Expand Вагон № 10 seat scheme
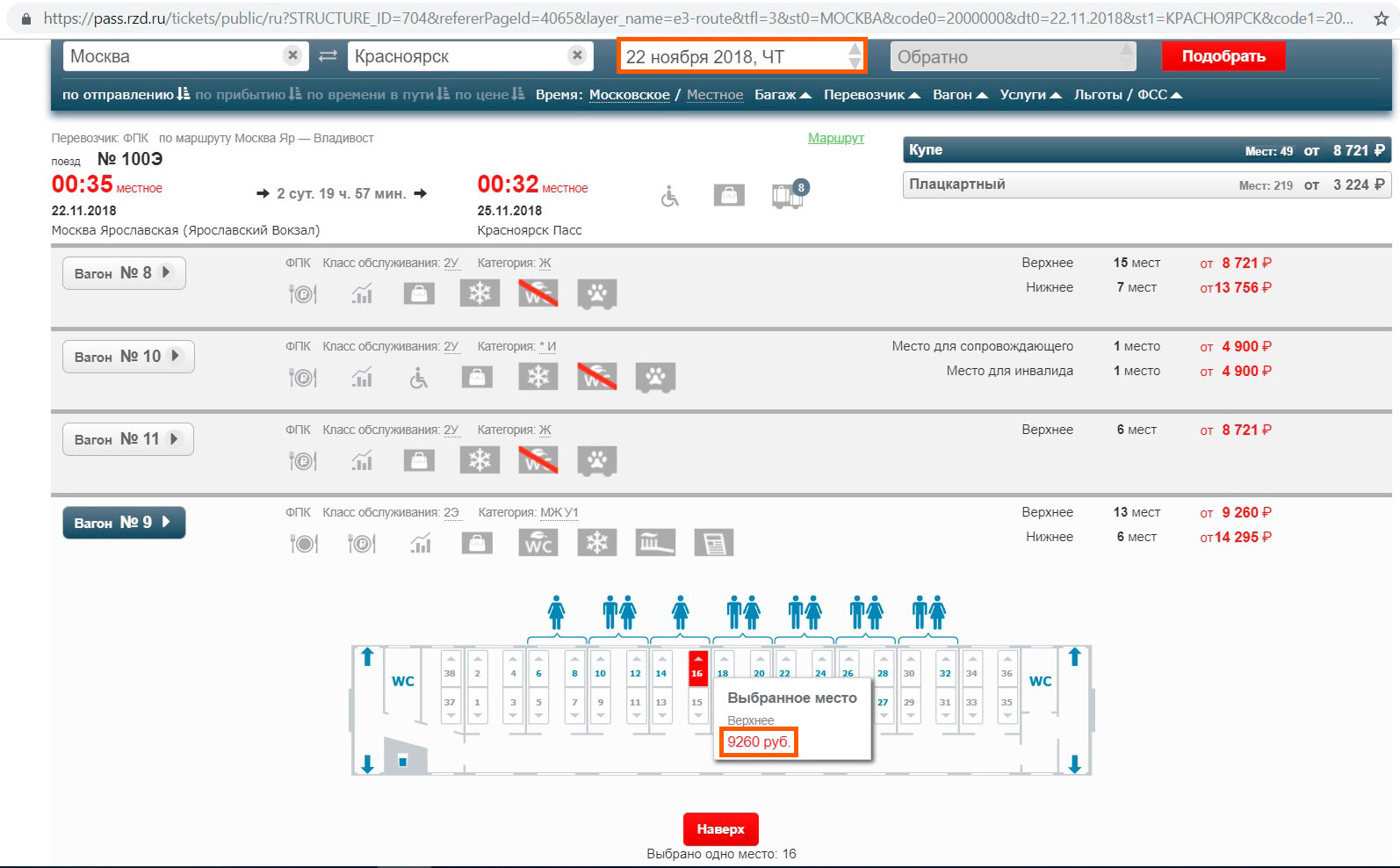This screenshot has height=868, width=1400. (x=128, y=357)
